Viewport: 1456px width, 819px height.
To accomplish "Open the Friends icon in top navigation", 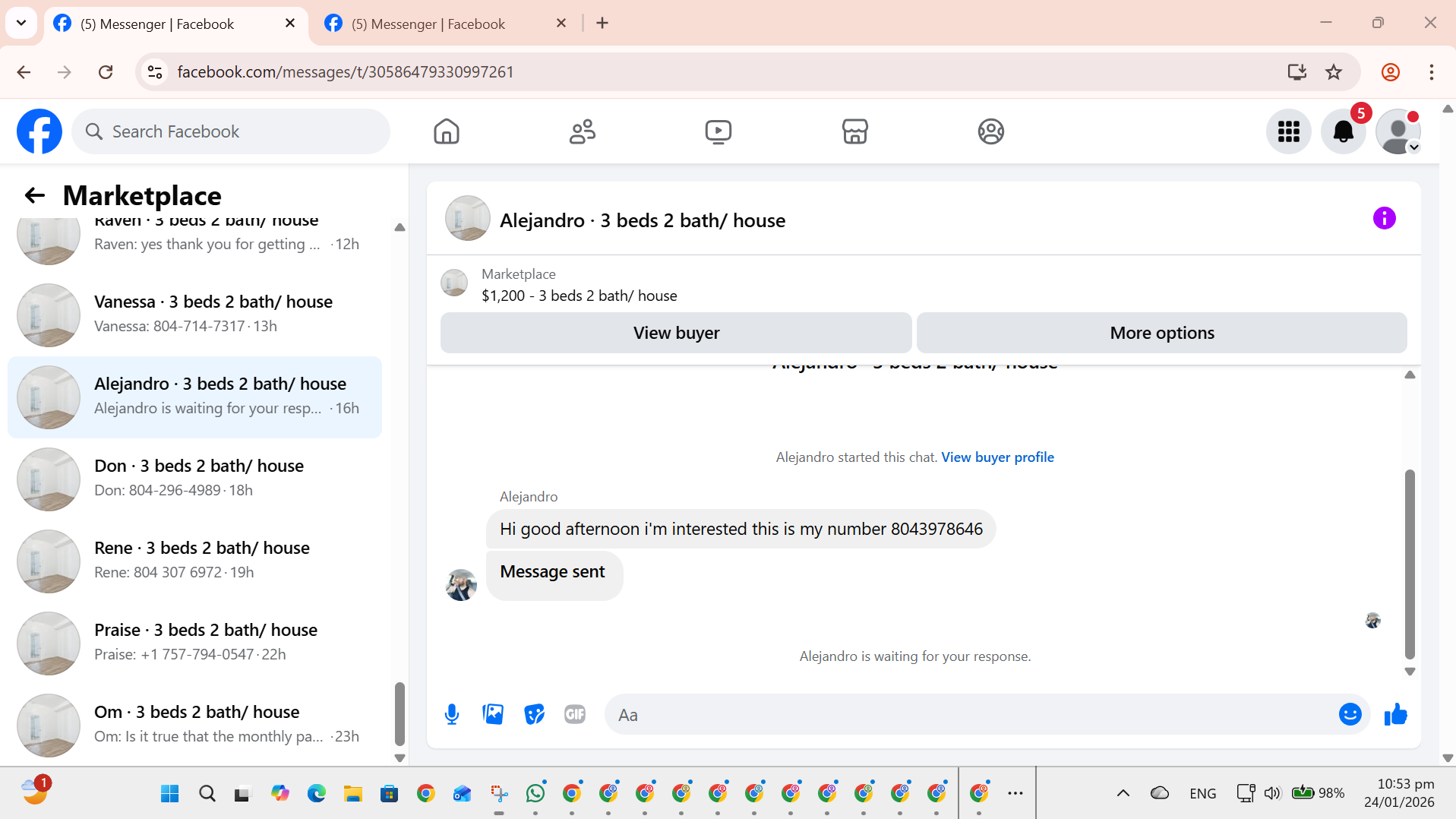I will (x=583, y=131).
